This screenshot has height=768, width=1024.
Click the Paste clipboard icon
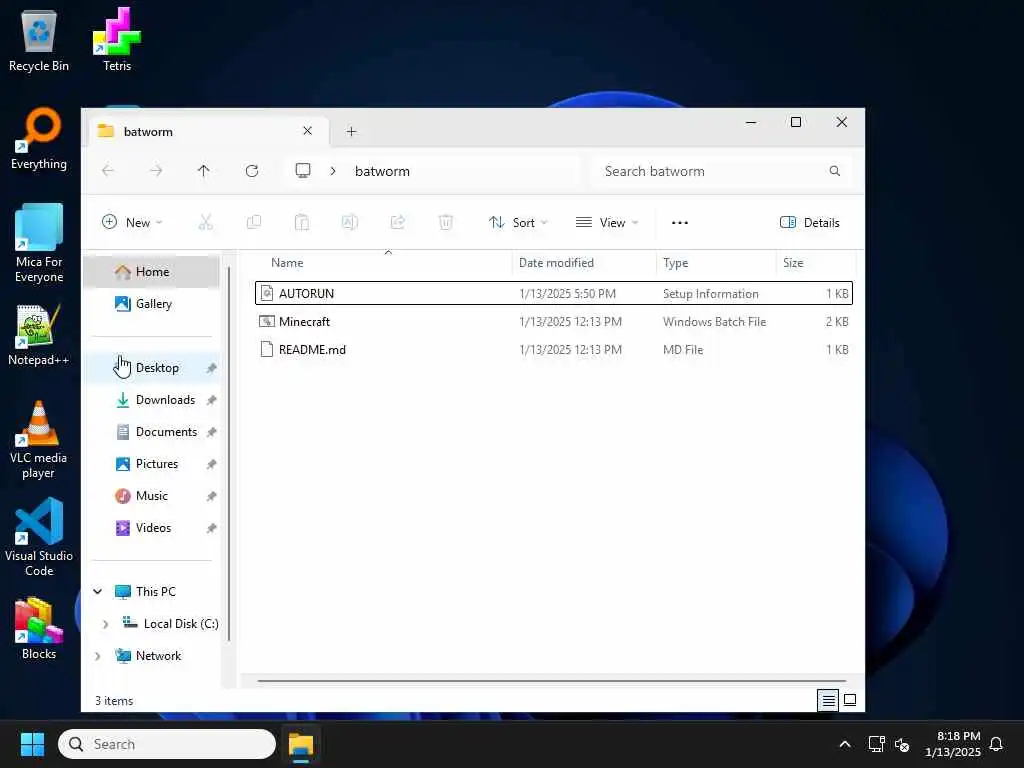point(301,223)
